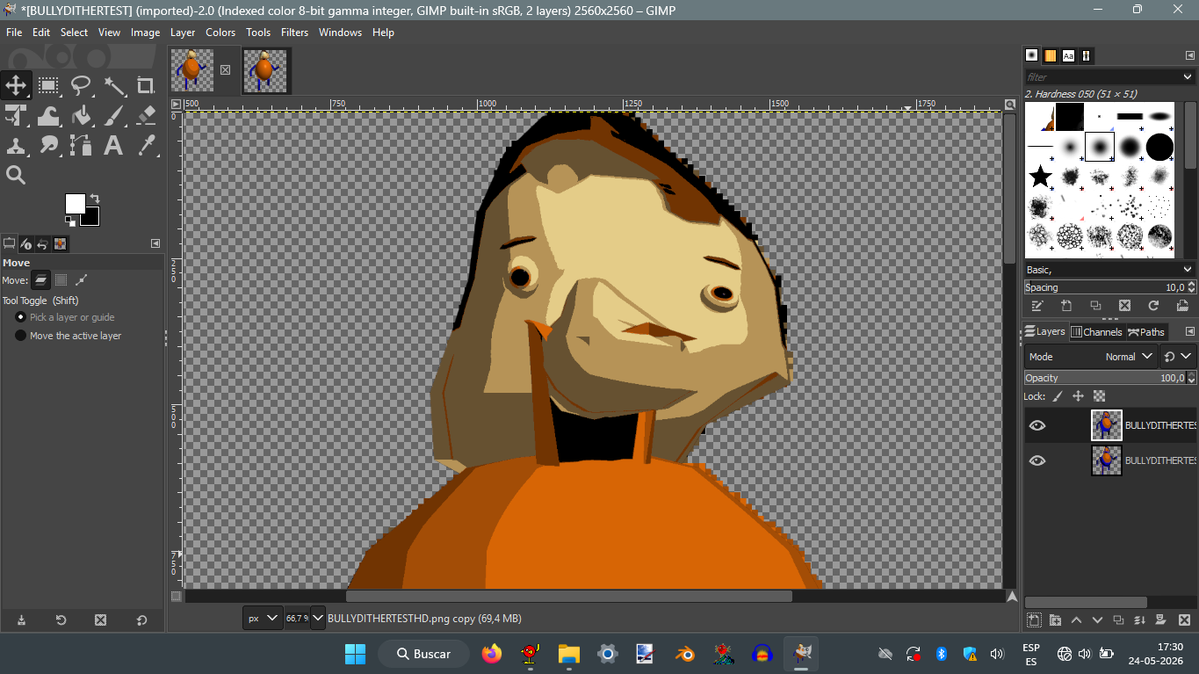Screen dimensions: 1199x674
Task: Reset colors to default black and white
Action: point(70,222)
